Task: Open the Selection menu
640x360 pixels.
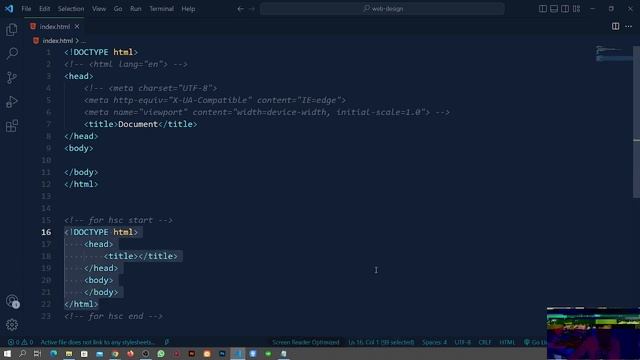Action: click(71, 9)
